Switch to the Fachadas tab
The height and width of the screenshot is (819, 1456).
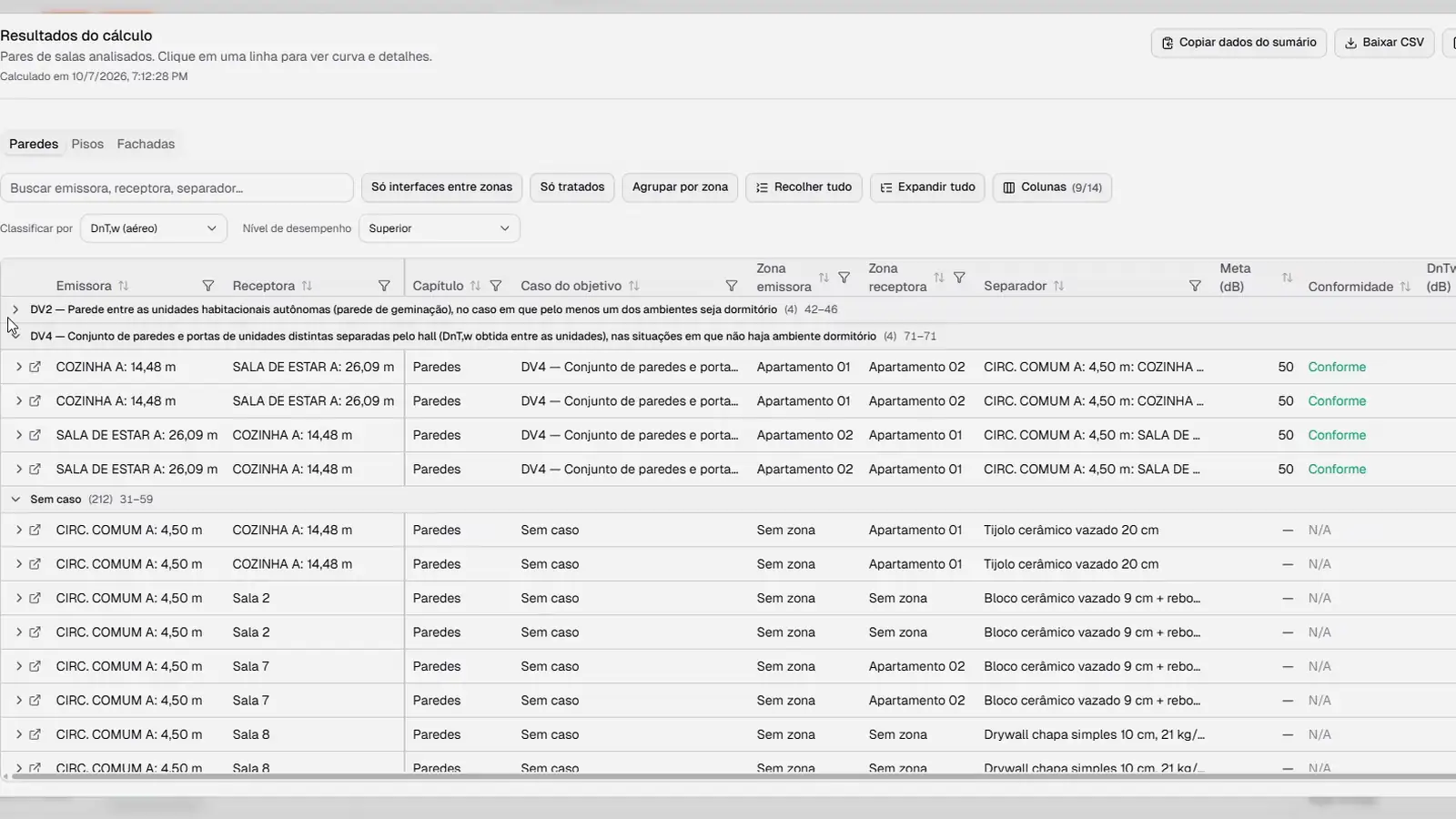pos(146,144)
